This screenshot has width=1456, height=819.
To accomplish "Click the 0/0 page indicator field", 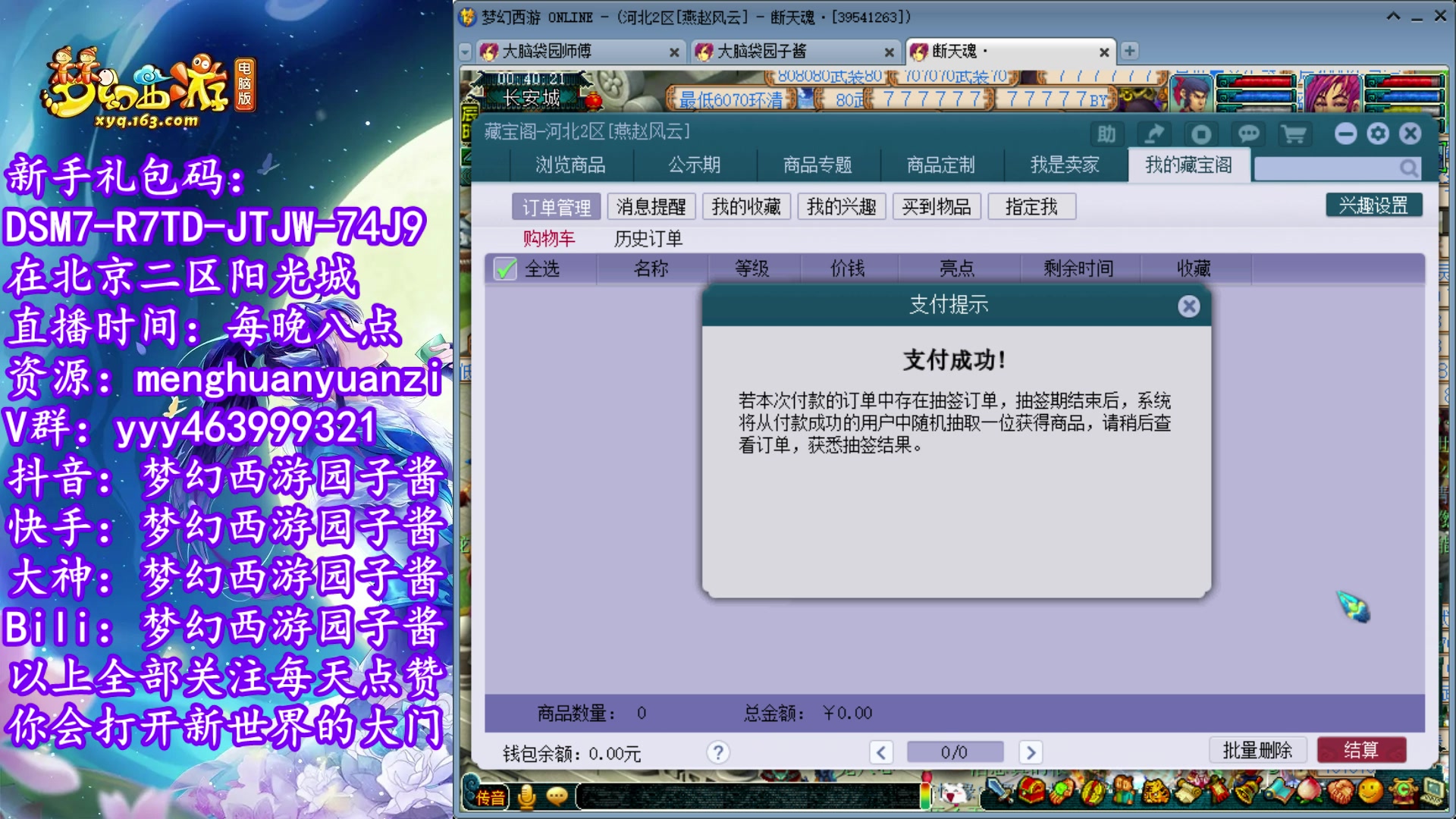I will [x=955, y=752].
